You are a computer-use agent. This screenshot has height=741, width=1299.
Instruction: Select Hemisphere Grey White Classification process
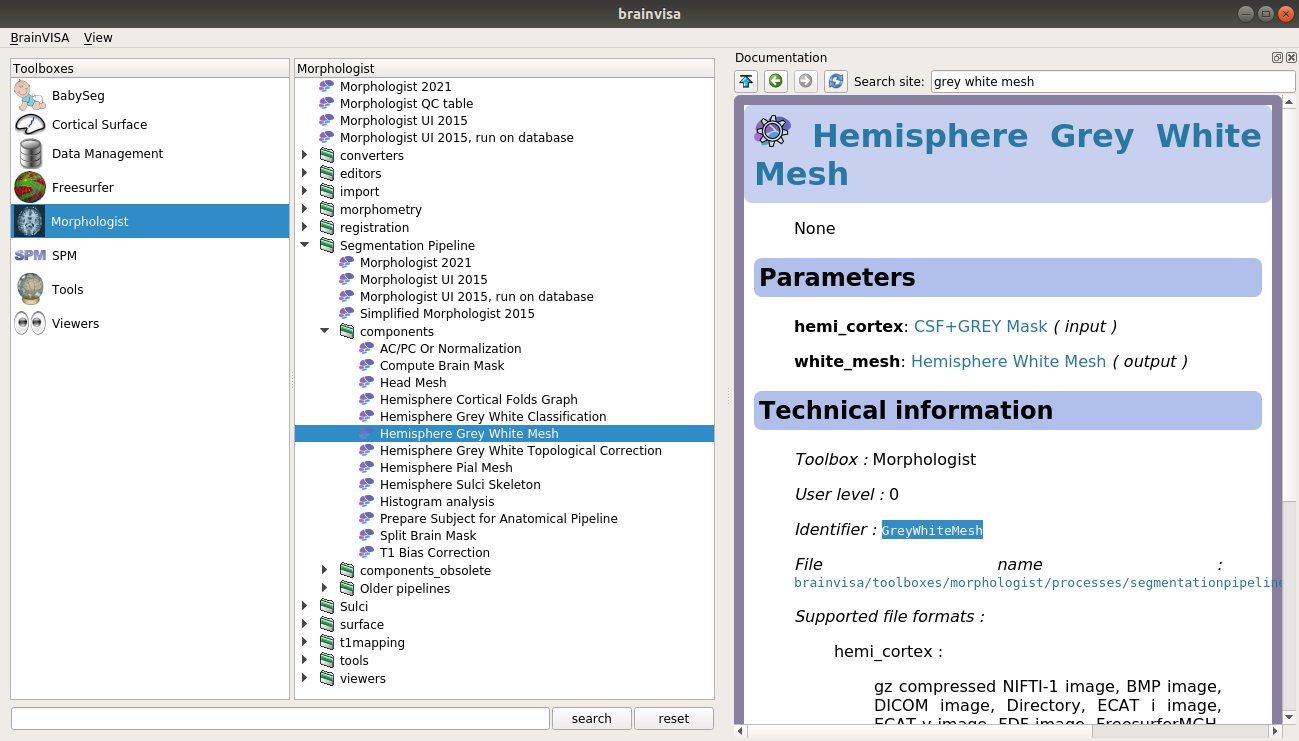tap(493, 417)
